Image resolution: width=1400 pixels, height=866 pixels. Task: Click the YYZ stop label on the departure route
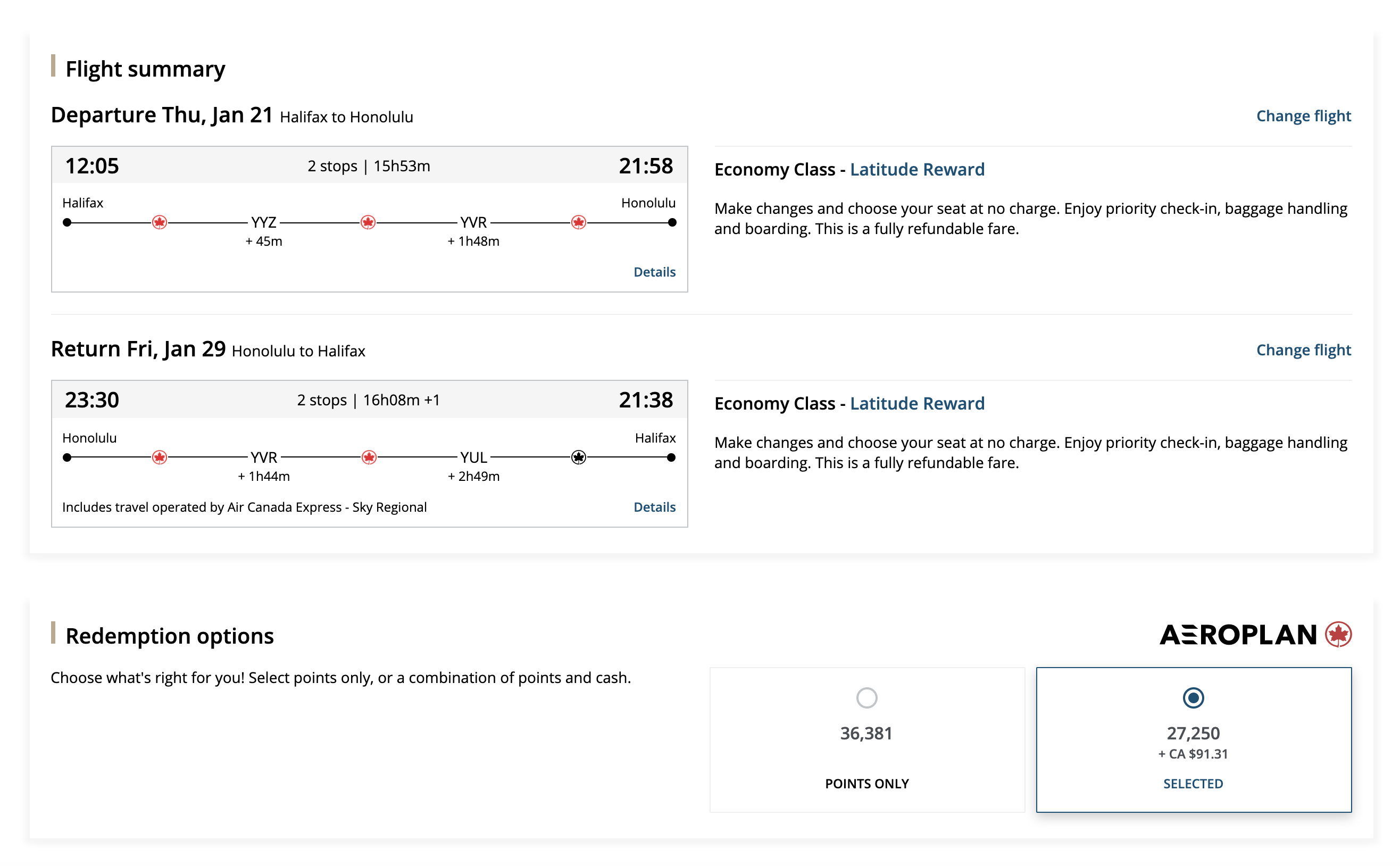(x=263, y=222)
